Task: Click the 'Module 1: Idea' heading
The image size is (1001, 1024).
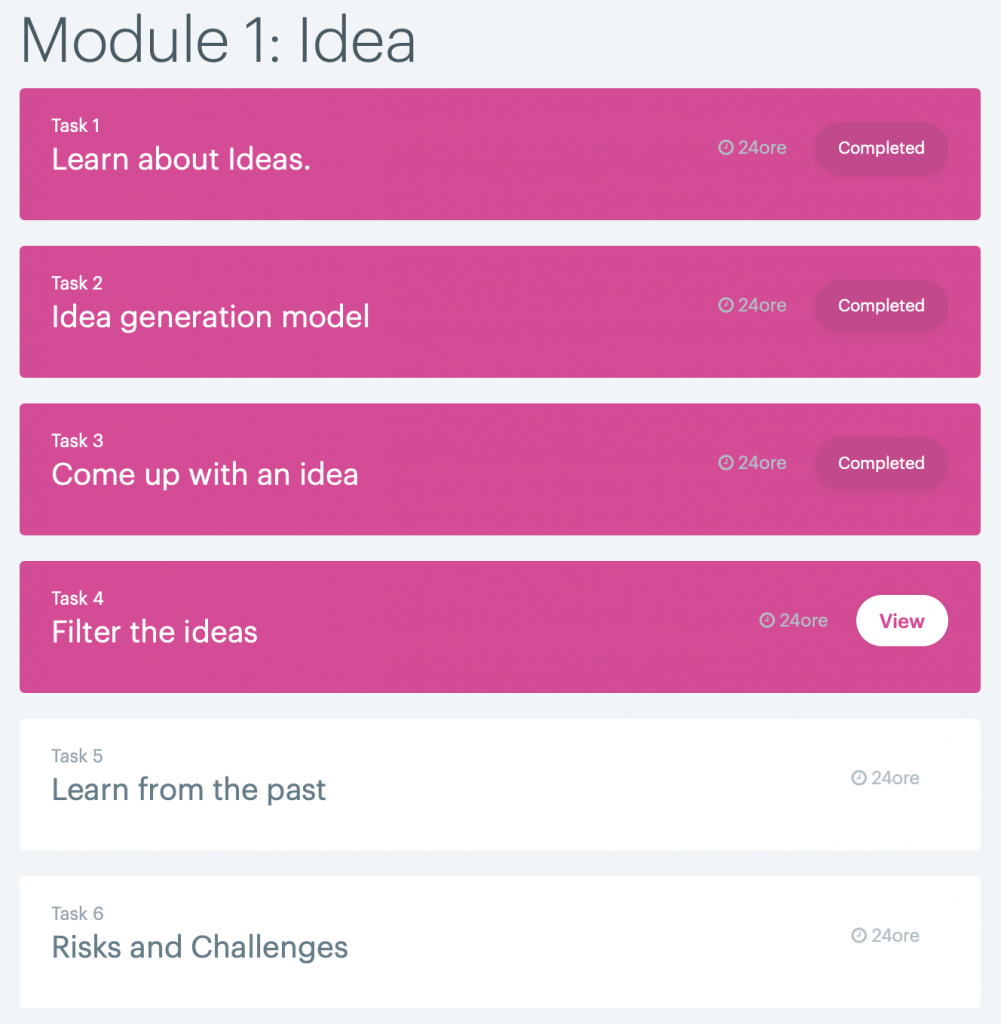Action: click(218, 40)
